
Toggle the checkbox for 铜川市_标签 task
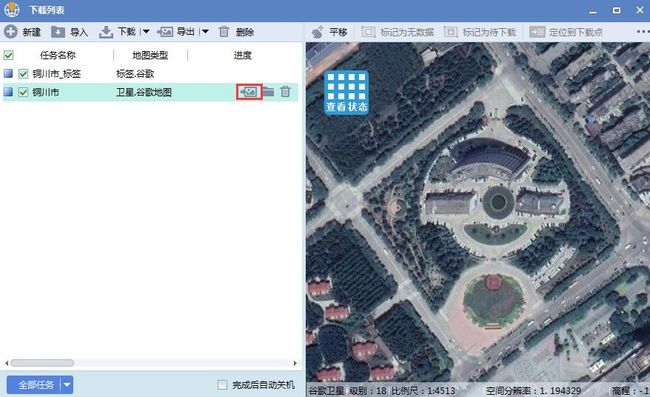click(x=23, y=74)
